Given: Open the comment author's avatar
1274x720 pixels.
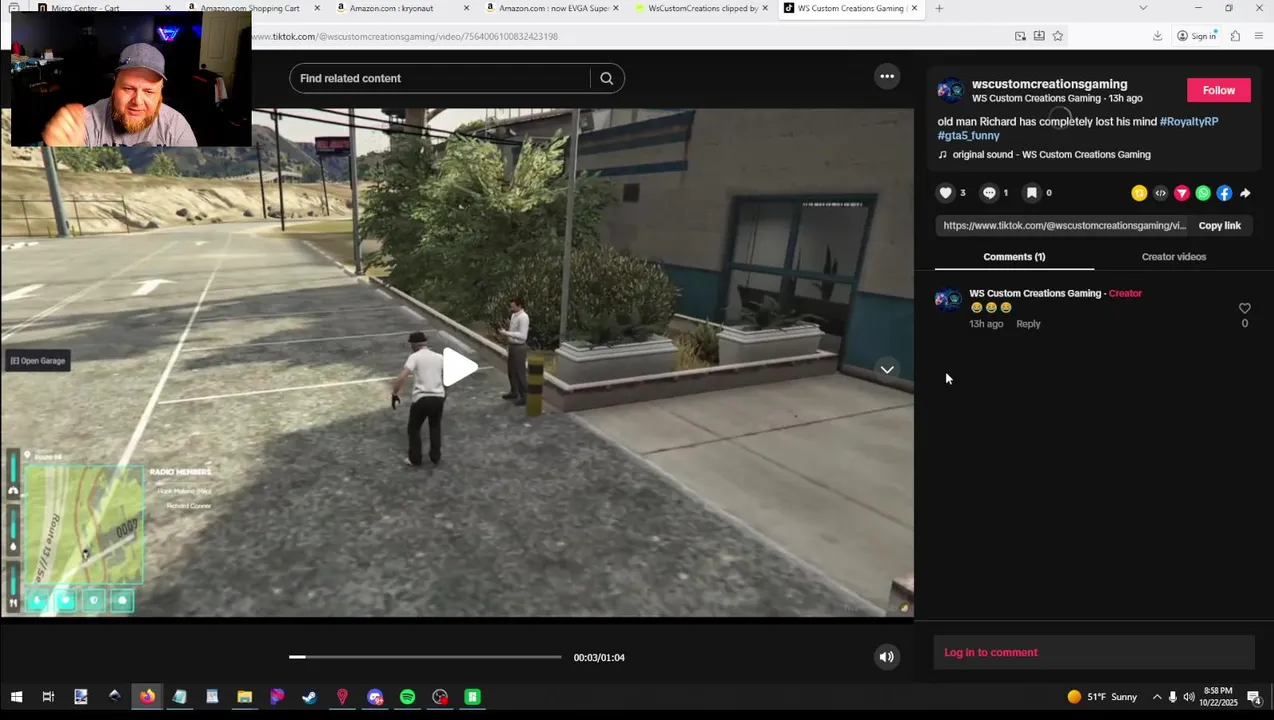Looking at the screenshot, I should tap(948, 299).
